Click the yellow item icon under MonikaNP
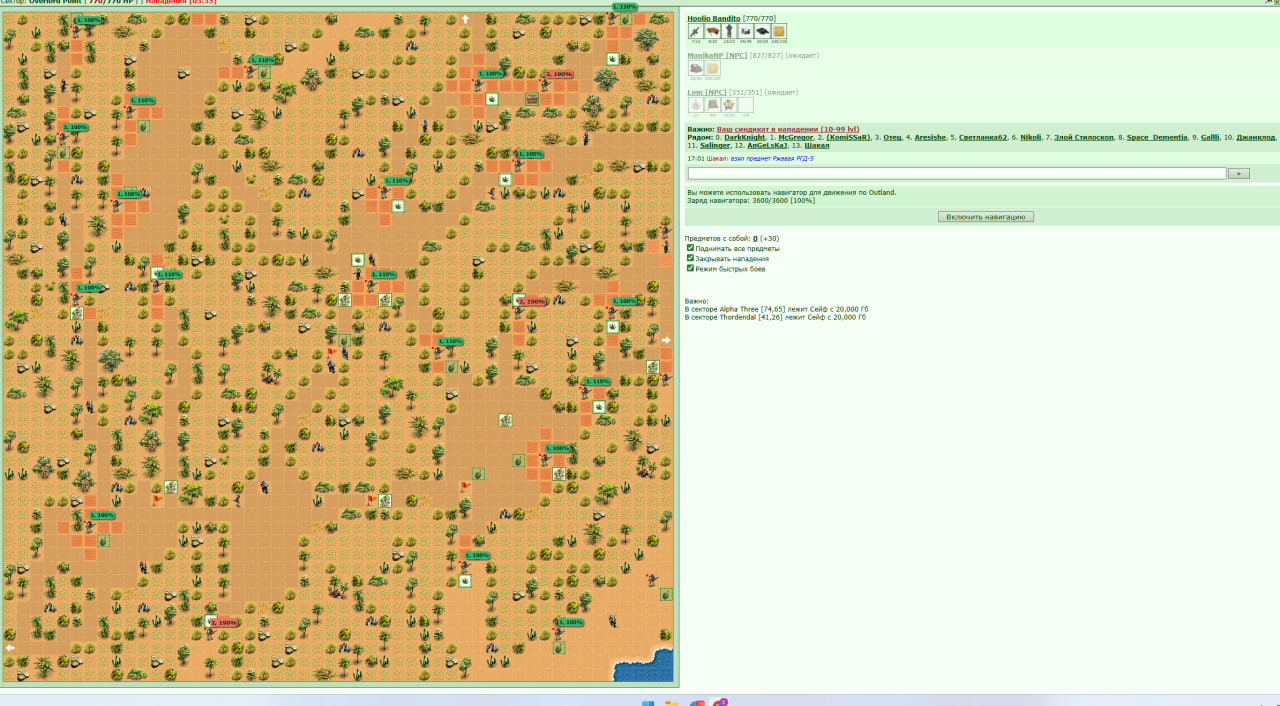This screenshot has width=1280, height=706. (712, 69)
